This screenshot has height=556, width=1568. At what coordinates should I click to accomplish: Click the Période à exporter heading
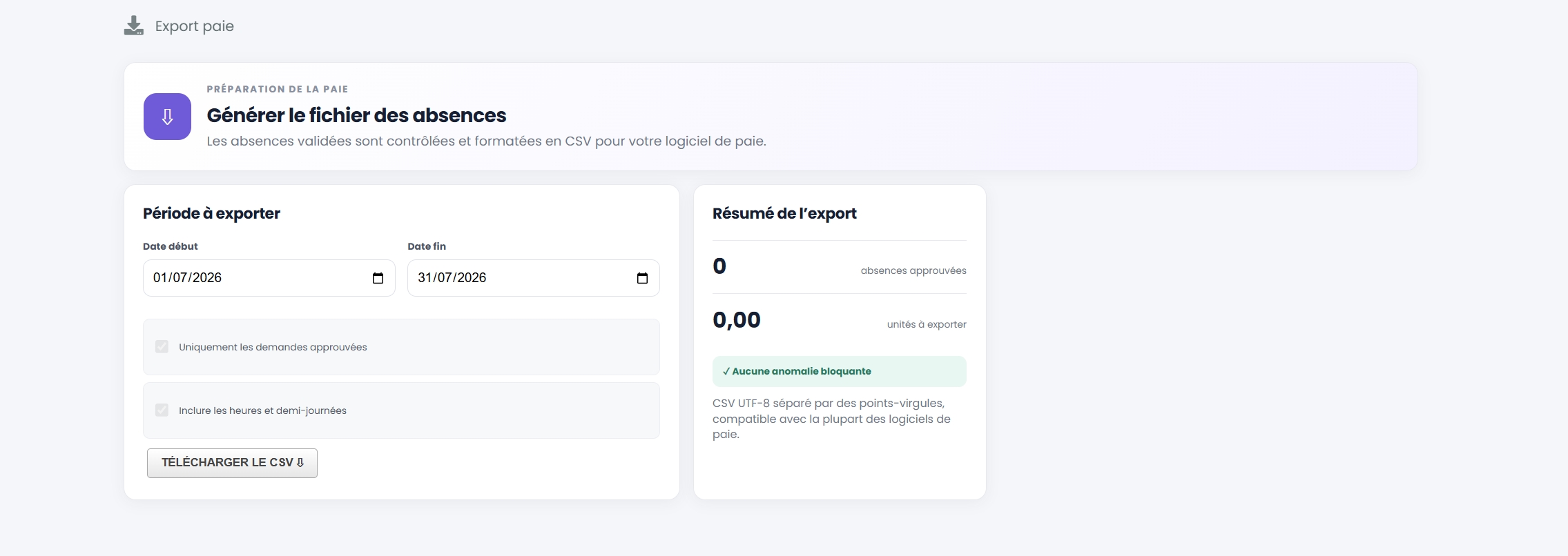point(211,213)
